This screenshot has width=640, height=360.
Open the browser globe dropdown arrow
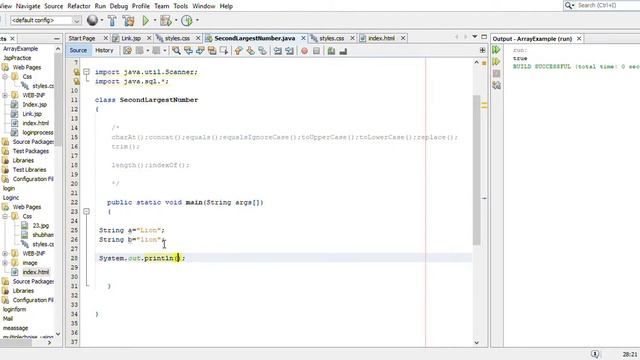[102, 20]
